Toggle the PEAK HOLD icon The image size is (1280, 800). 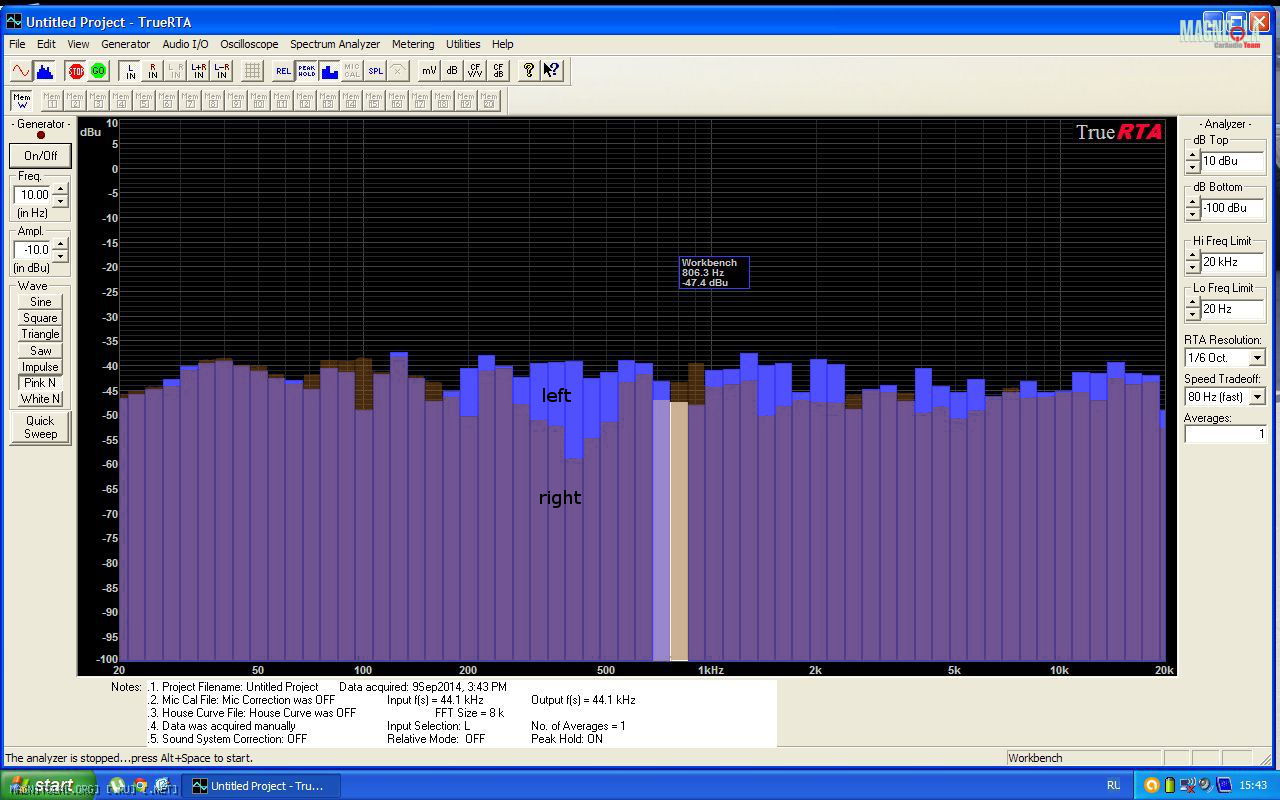click(x=307, y=70)
